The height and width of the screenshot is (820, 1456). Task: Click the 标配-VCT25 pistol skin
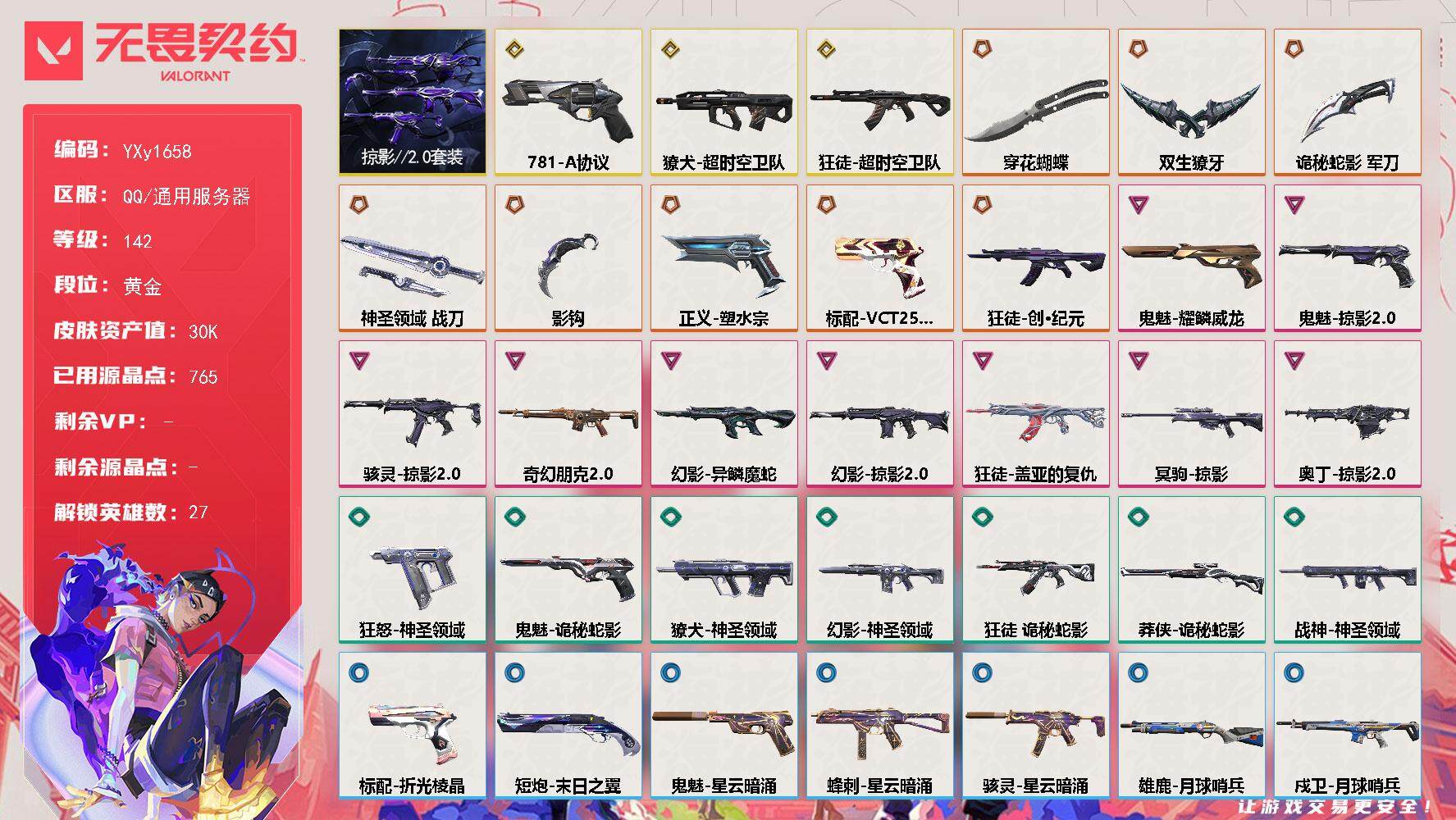point(880,258)
